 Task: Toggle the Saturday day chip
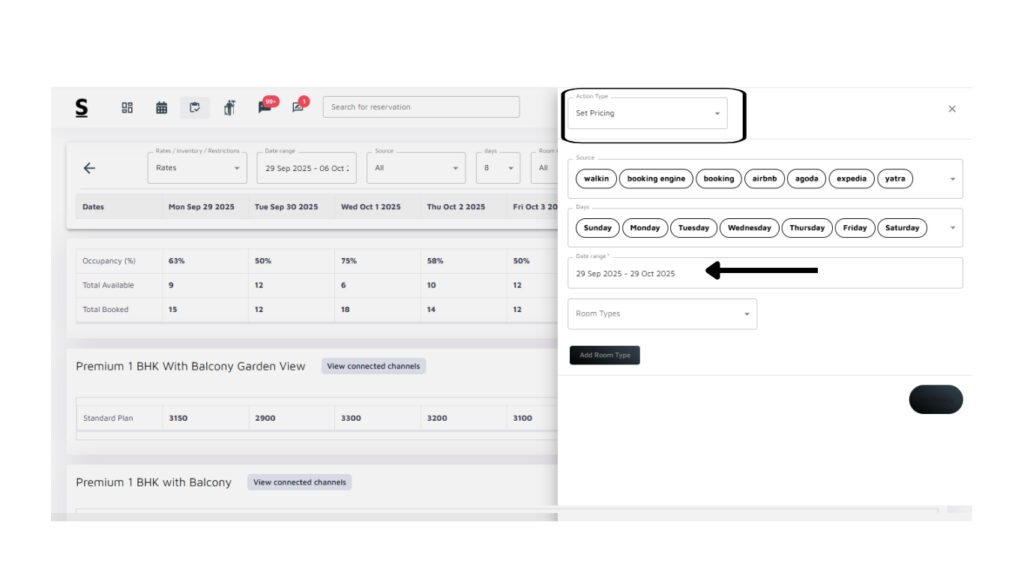pyautogui.click(x=901, y=228)
